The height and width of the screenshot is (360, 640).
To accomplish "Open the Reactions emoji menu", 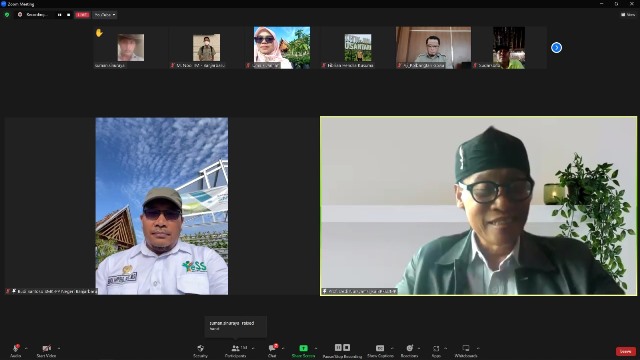I will click(409, 348).
